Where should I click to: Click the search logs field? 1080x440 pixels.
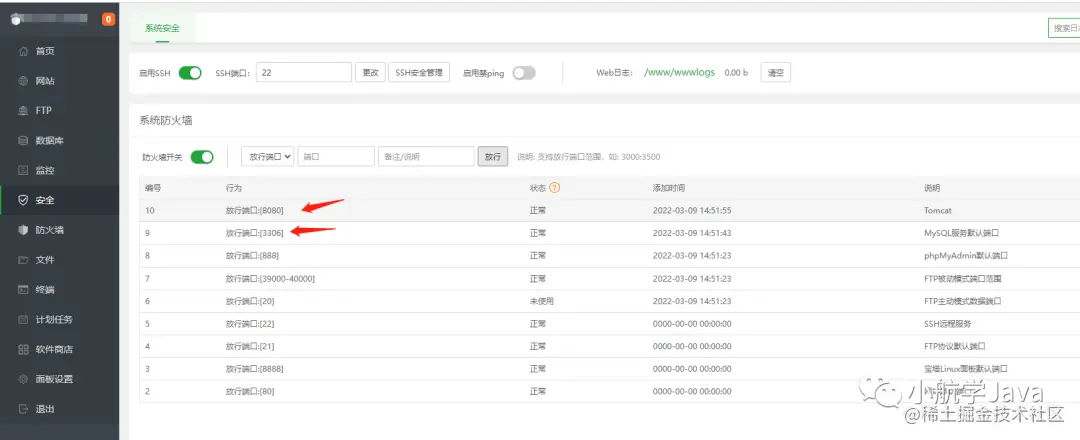click(x=1063, y=28)
